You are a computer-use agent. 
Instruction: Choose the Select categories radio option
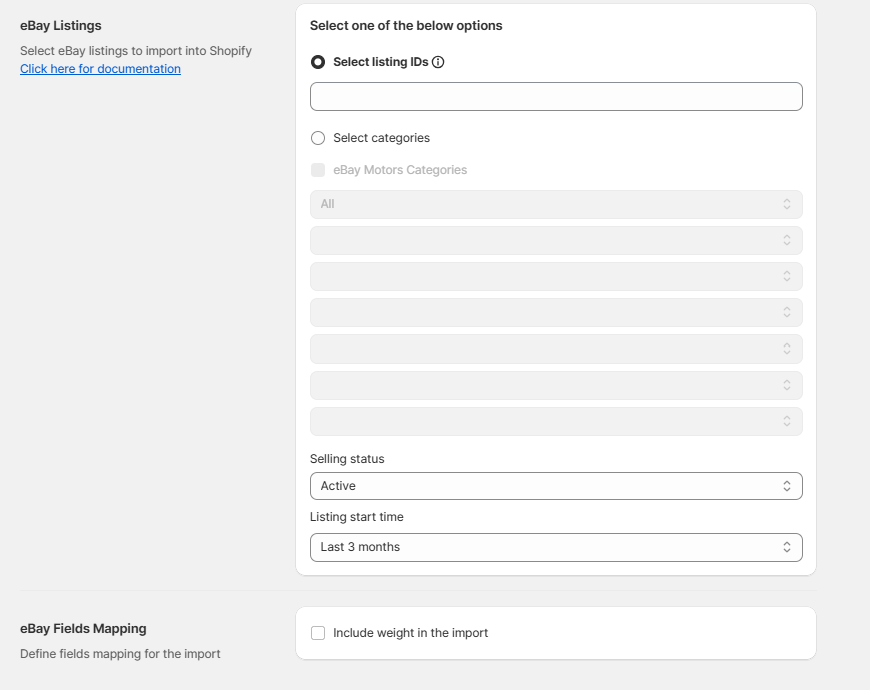coord(318,138)
